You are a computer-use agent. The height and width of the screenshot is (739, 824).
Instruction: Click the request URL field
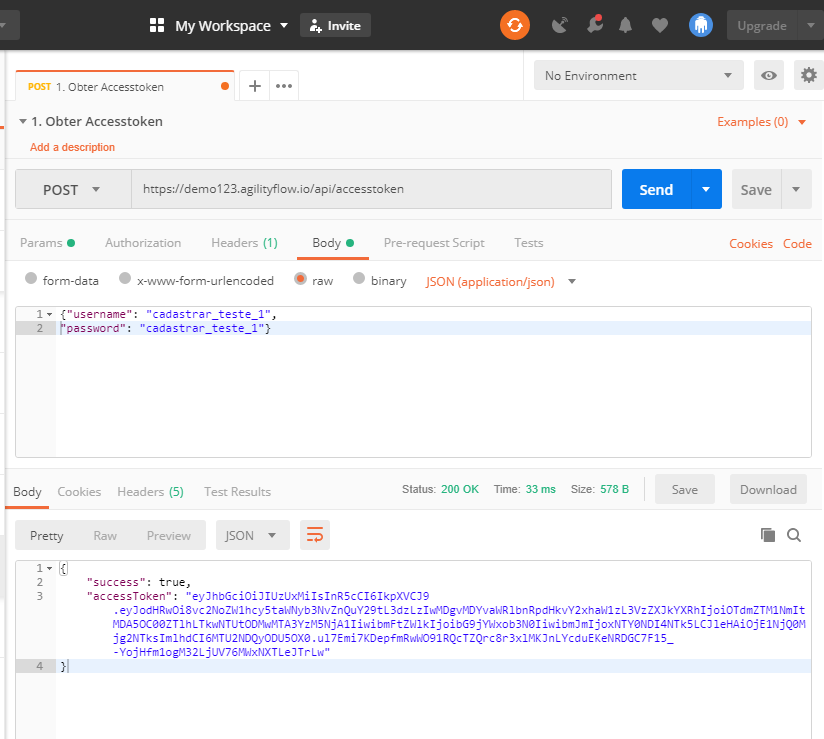tap(372, 189)
